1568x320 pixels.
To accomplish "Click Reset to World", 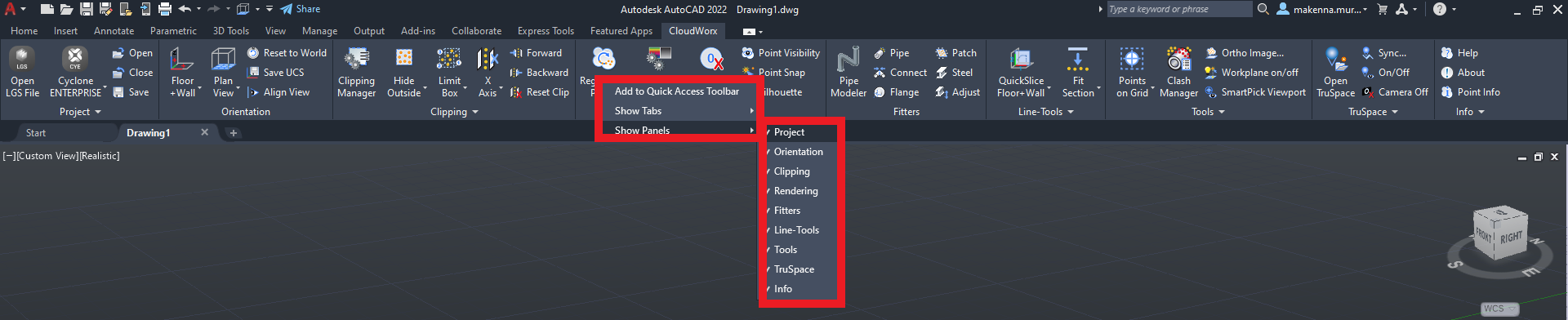I will tap(287, 53).
